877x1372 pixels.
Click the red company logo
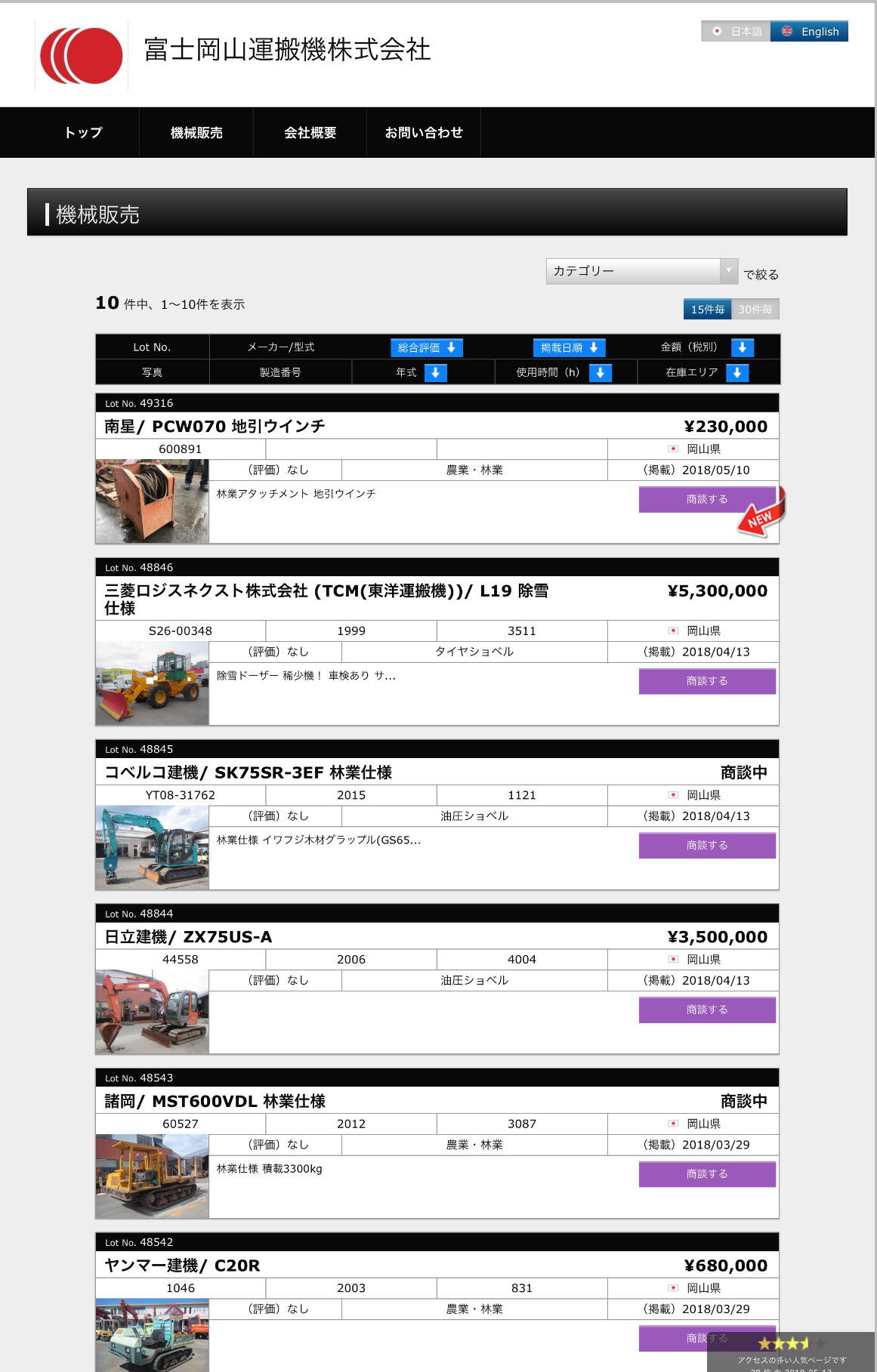pyautogui.click(x=82, y=56)
